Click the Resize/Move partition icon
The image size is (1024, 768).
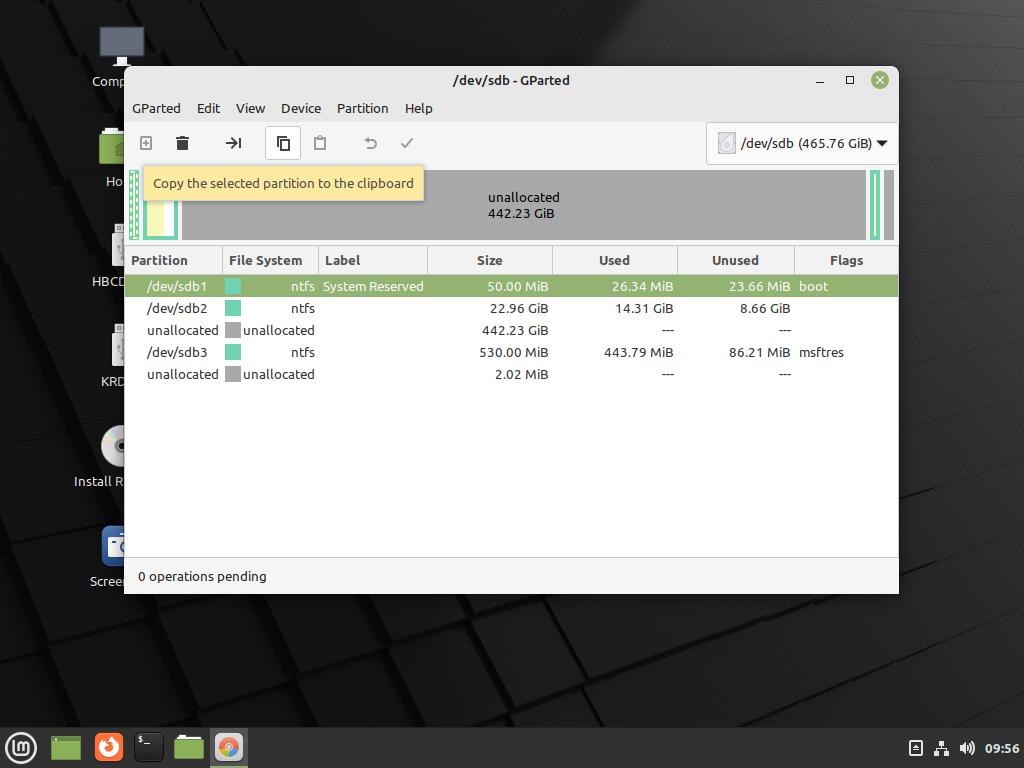pos(233,143)
